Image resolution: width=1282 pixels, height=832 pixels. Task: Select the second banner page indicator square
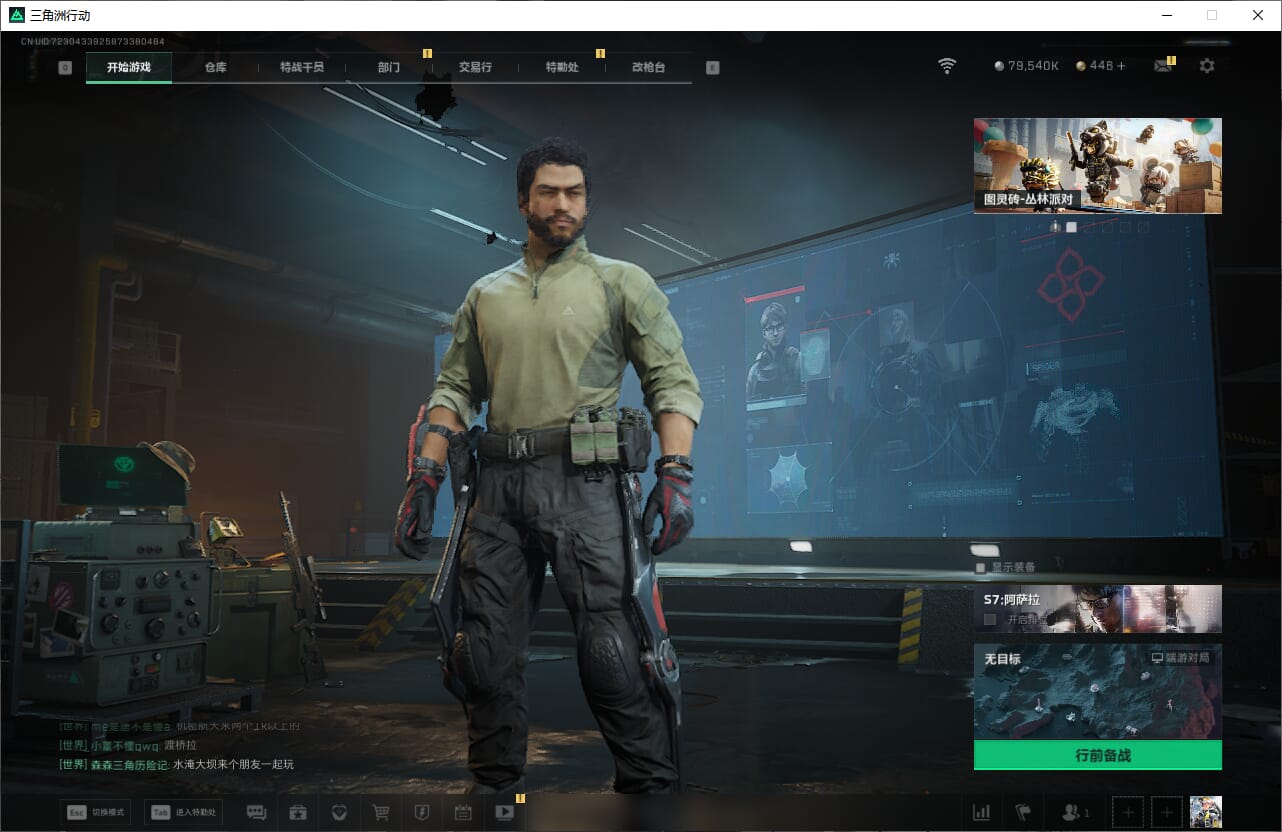tap(1071, 227)
